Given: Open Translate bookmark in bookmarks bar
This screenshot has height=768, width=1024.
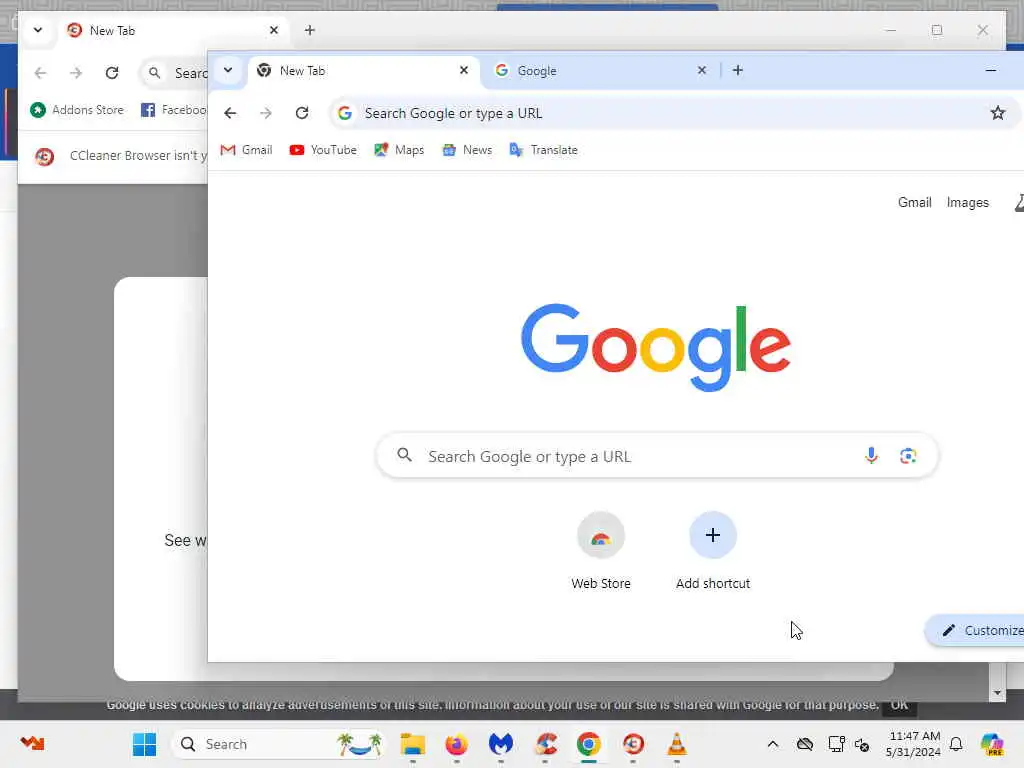Looking at the screenshot, I should point(543,150).
